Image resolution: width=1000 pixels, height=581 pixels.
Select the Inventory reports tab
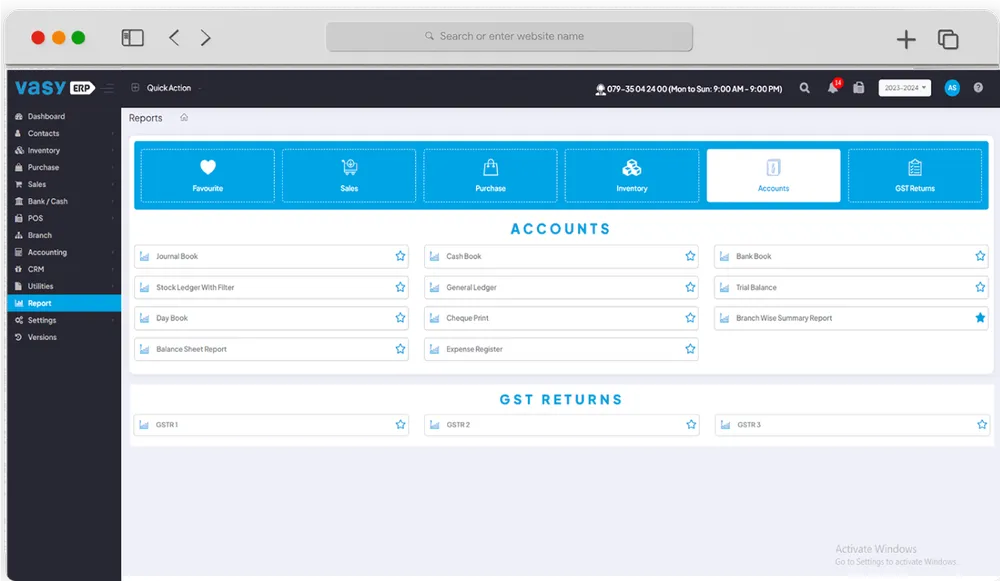[631, 175]
